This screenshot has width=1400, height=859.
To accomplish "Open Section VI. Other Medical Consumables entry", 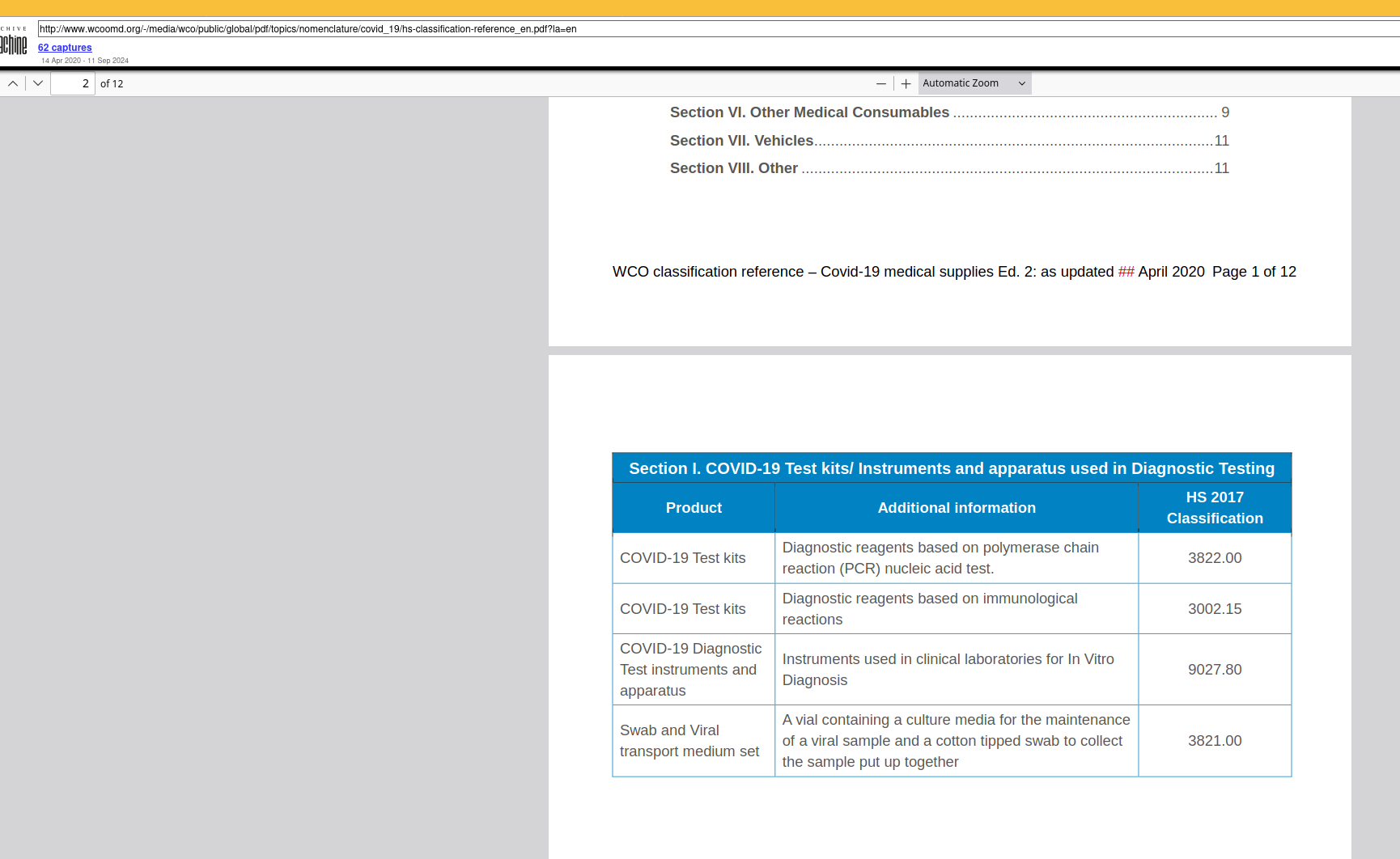I will (949, 112).
